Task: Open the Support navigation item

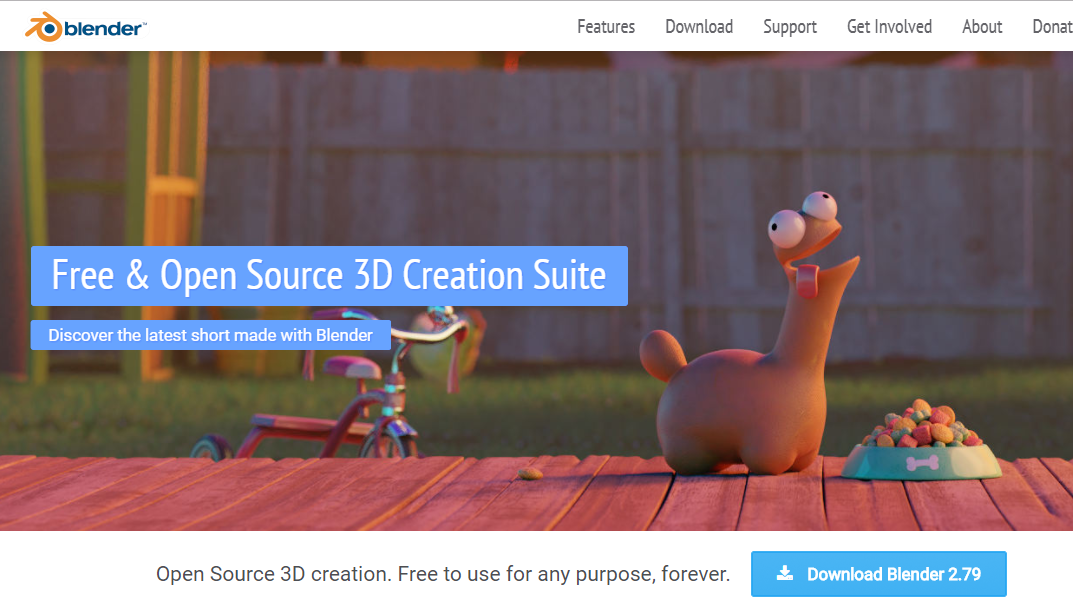Action: pos(790,27)
